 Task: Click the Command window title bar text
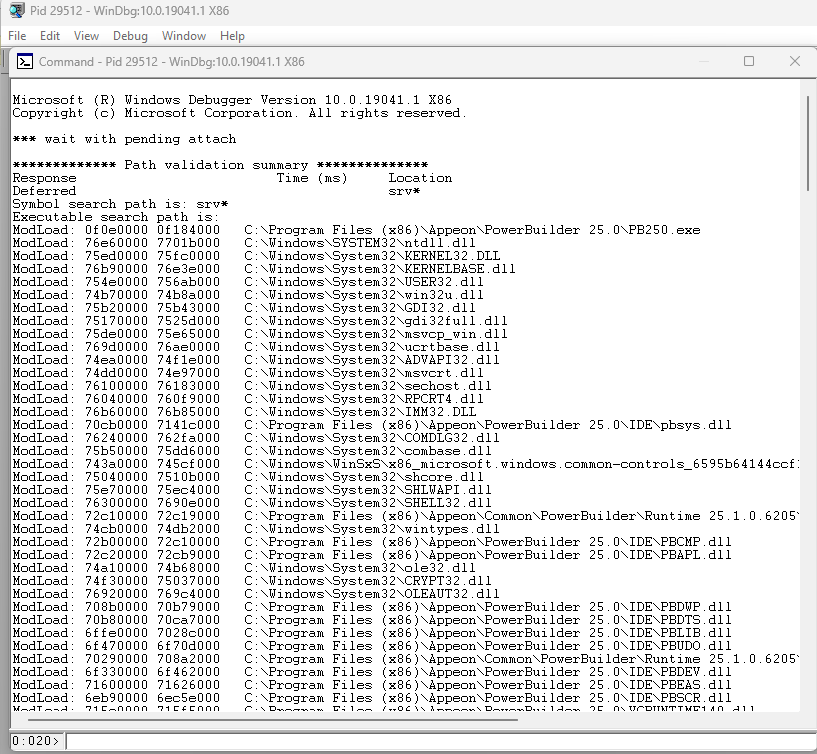click(171, 62)
